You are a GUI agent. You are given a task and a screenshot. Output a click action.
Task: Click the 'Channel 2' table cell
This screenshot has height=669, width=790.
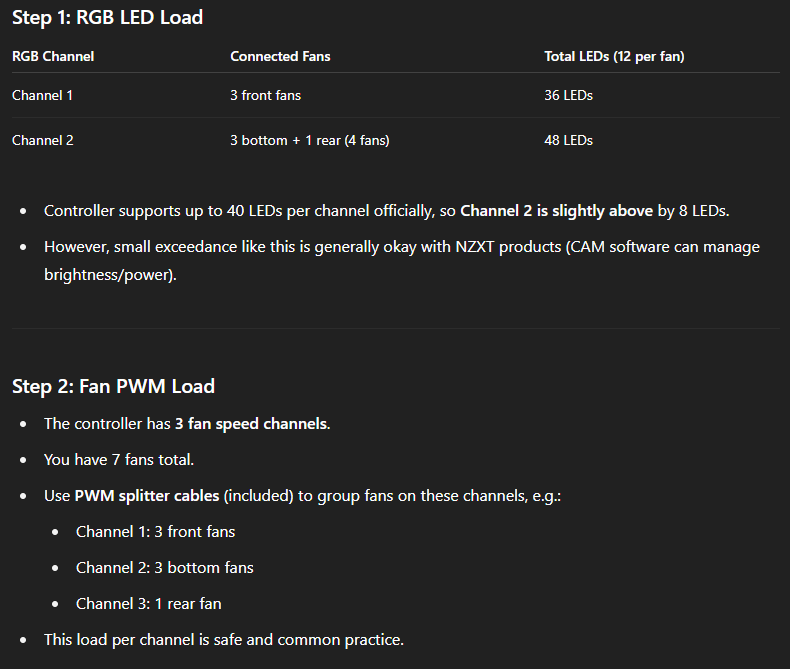43,140
